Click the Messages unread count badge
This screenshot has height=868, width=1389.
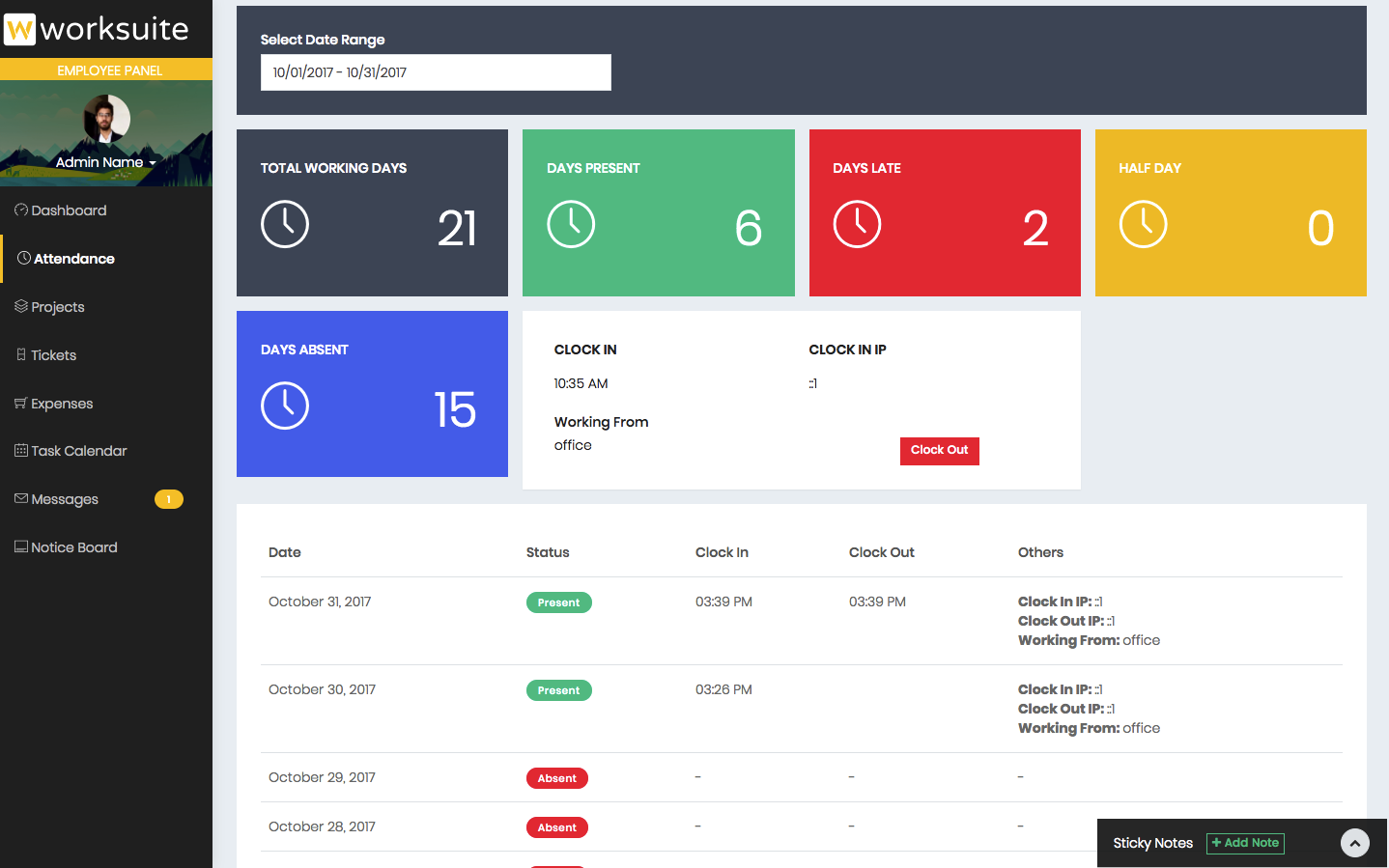coord(169,499)
